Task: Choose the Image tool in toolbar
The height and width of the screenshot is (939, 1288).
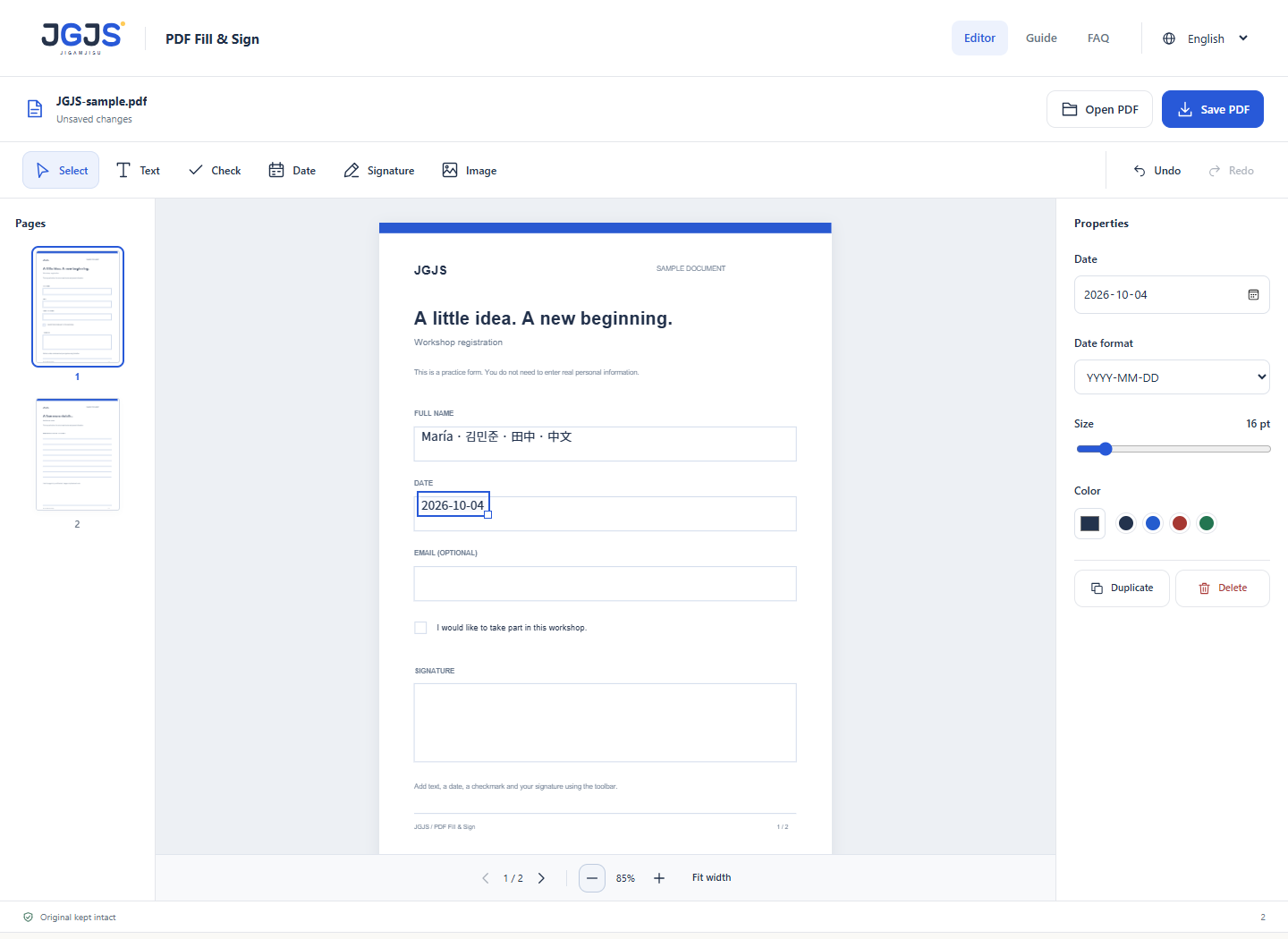Action: click(x=470, y=170)
